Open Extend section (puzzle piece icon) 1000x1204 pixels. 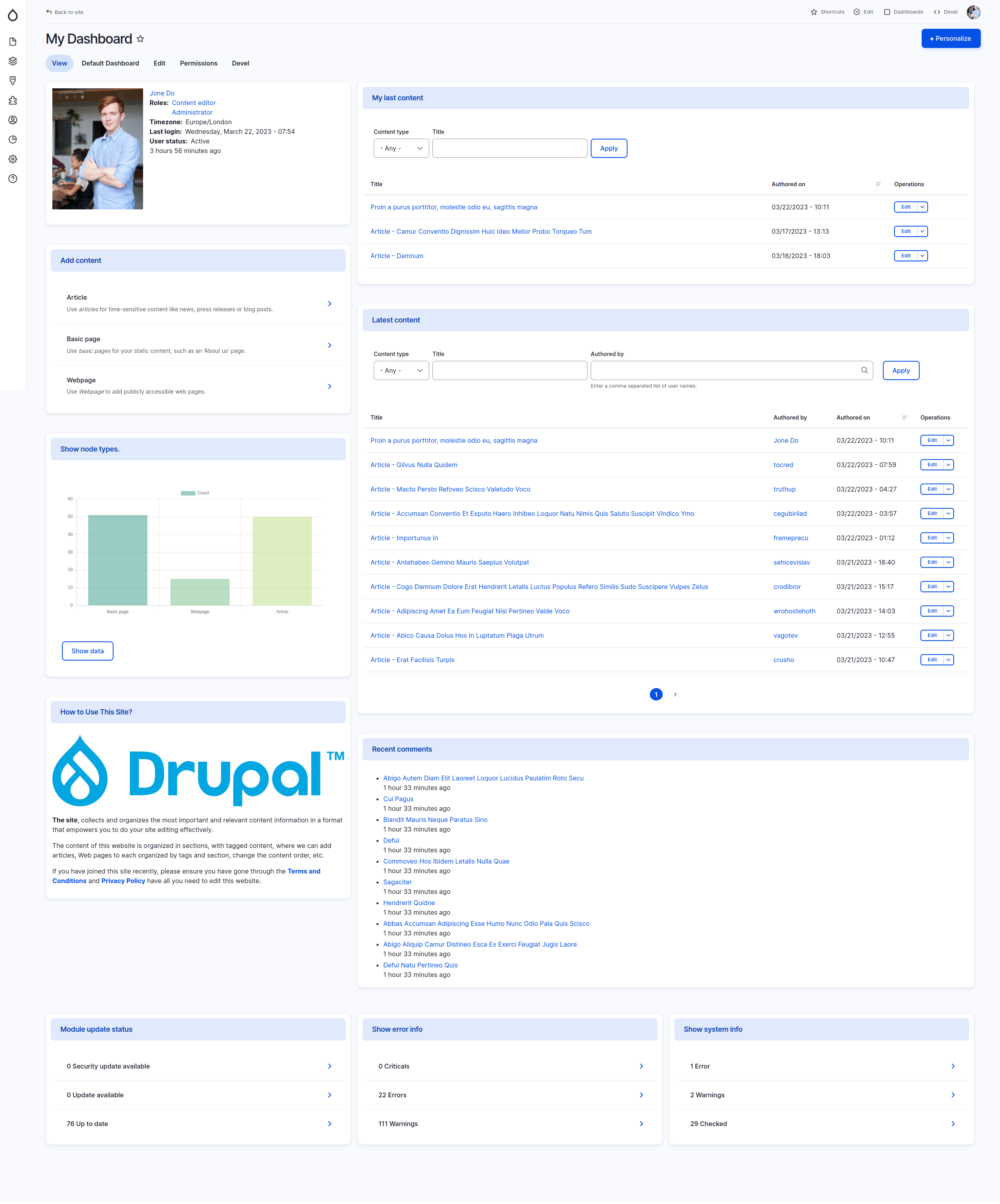13,100
